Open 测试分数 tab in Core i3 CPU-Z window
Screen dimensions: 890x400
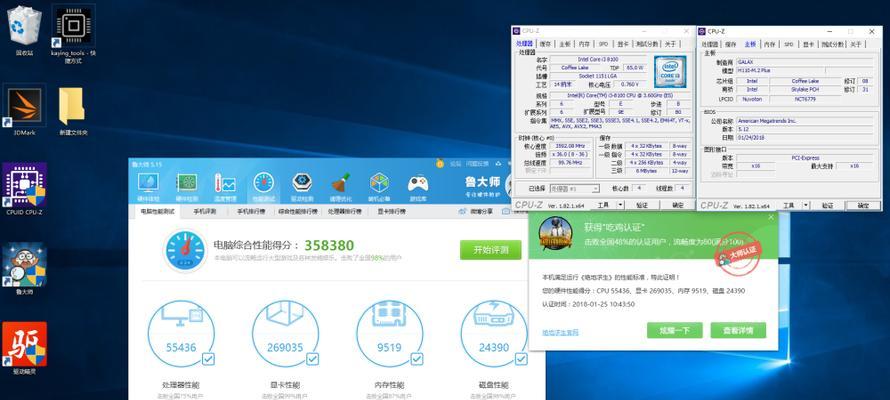[x=646, y=44]
